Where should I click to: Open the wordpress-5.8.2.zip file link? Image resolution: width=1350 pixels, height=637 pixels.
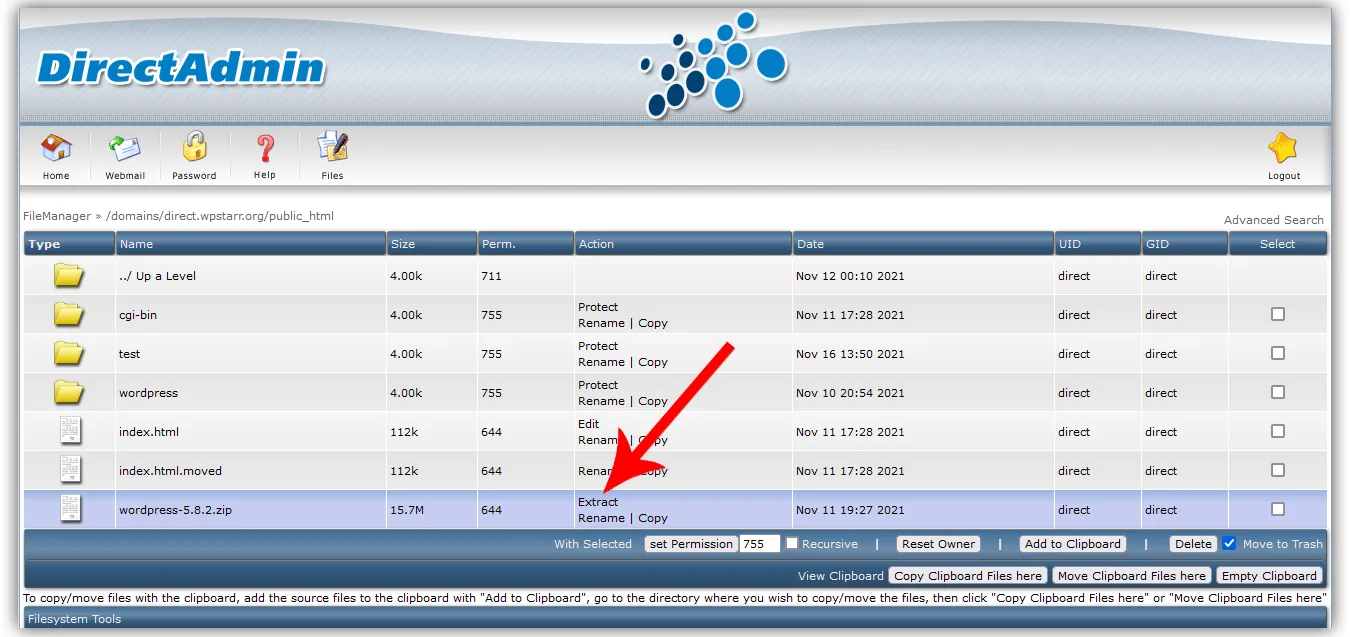[175, 509]
